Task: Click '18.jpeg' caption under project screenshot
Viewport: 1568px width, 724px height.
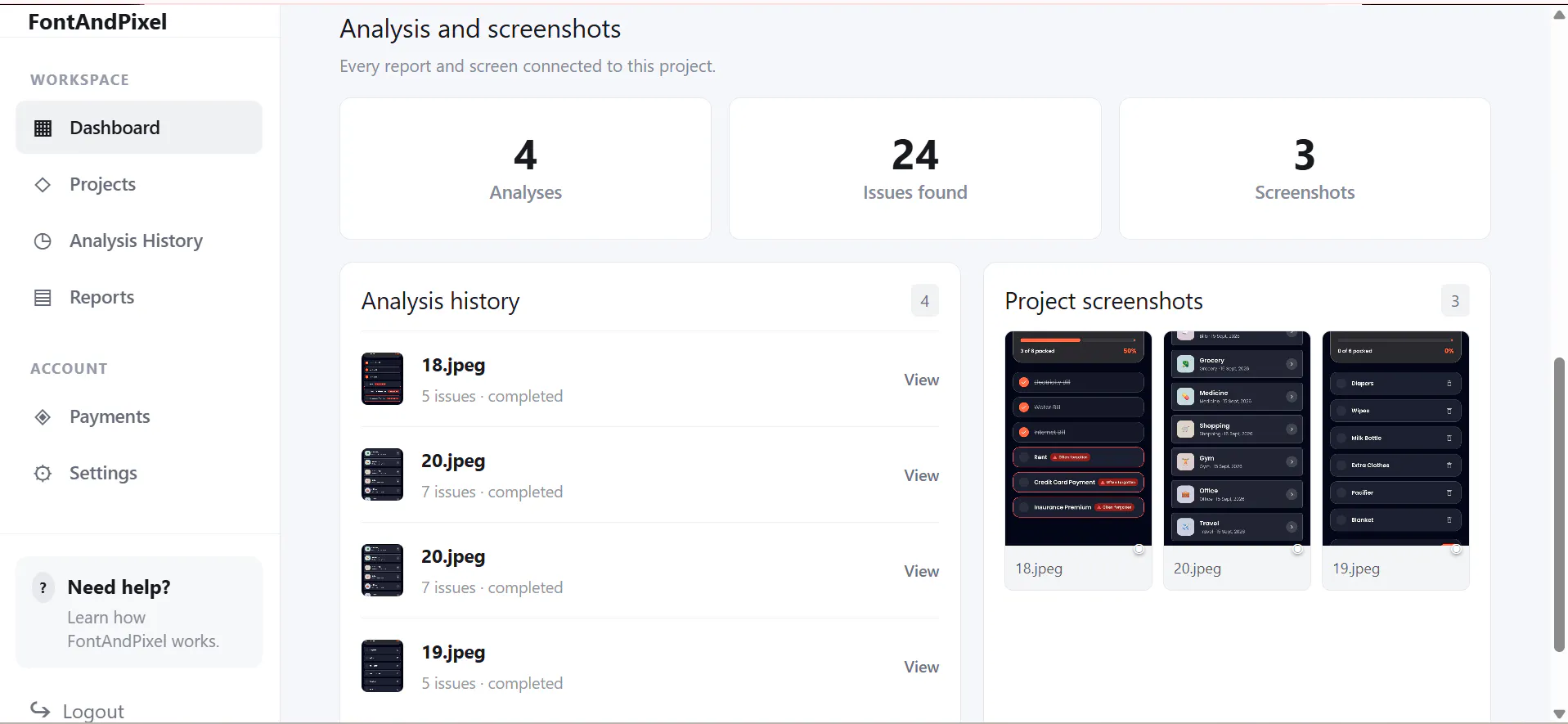Action: [x=1039, y=569]
